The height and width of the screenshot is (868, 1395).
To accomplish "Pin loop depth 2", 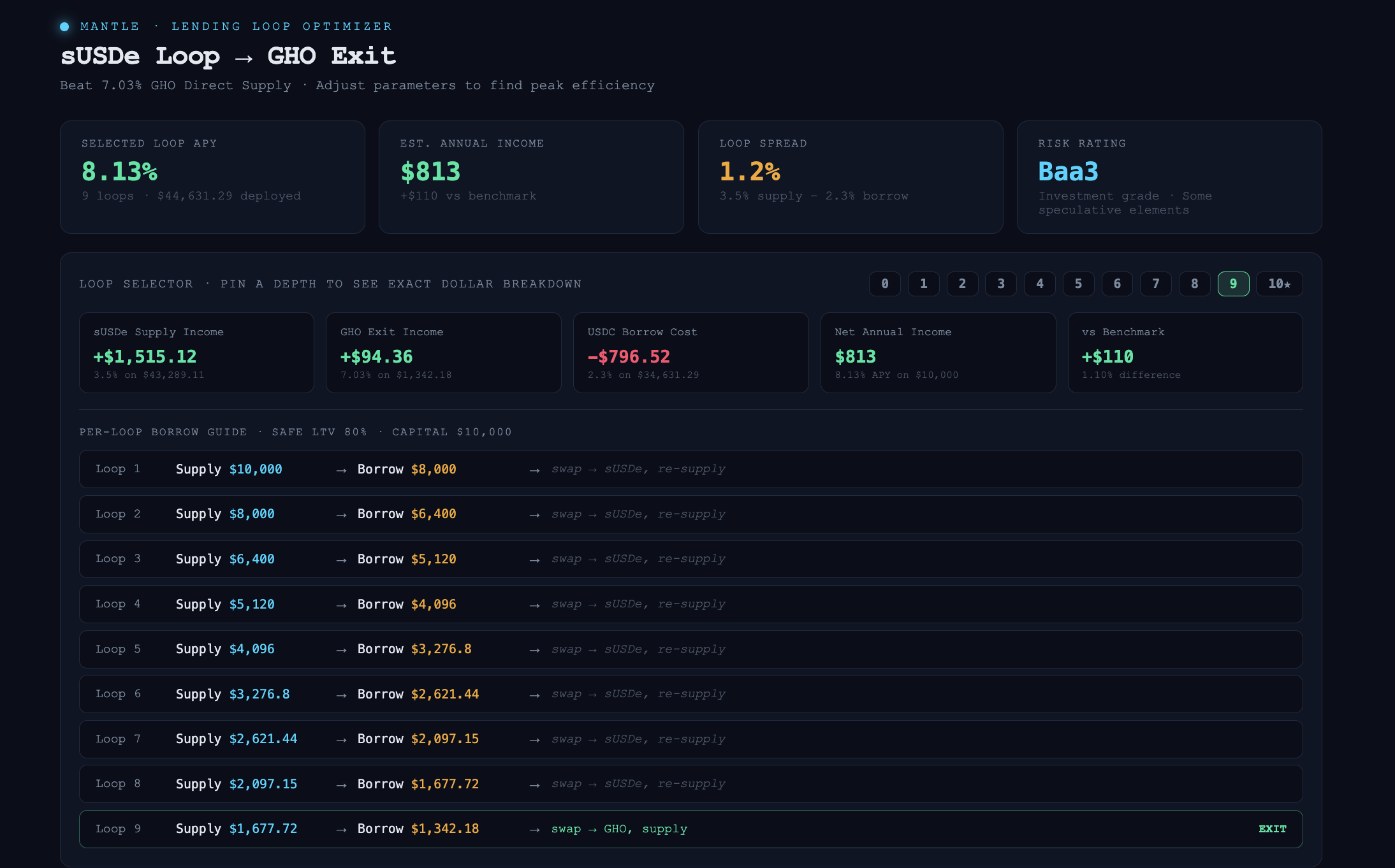I will tap(962, 284).
